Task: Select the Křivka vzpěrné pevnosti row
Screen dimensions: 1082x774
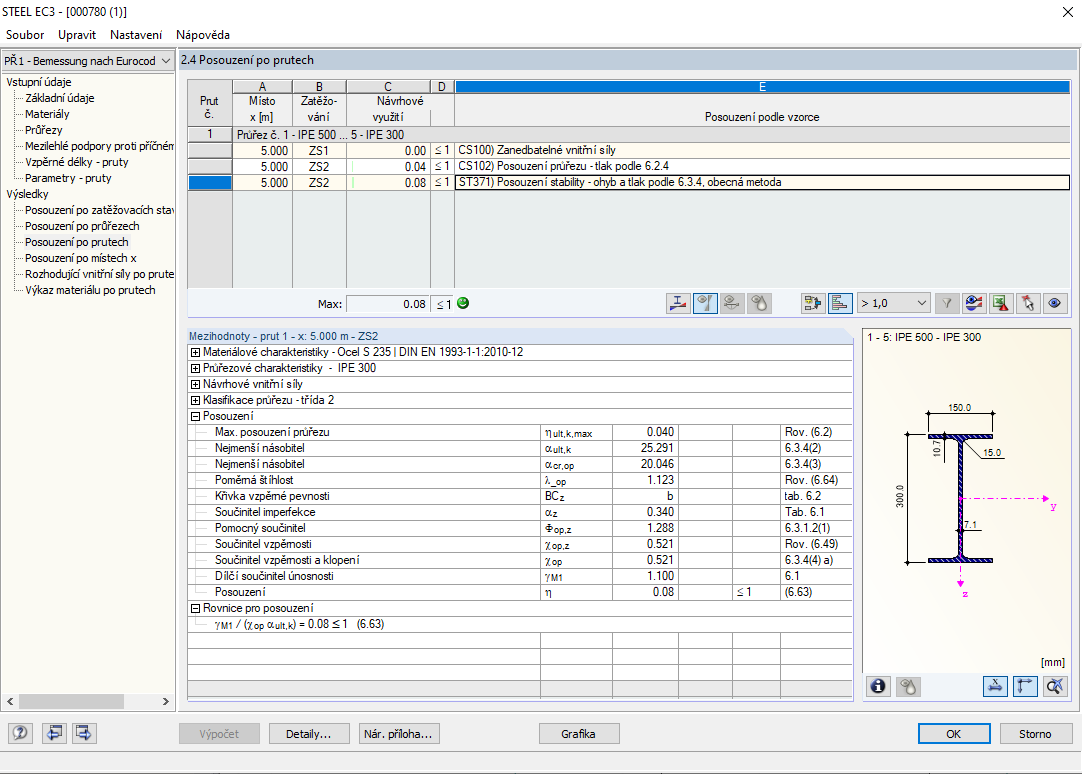Action: click(520, 496)
